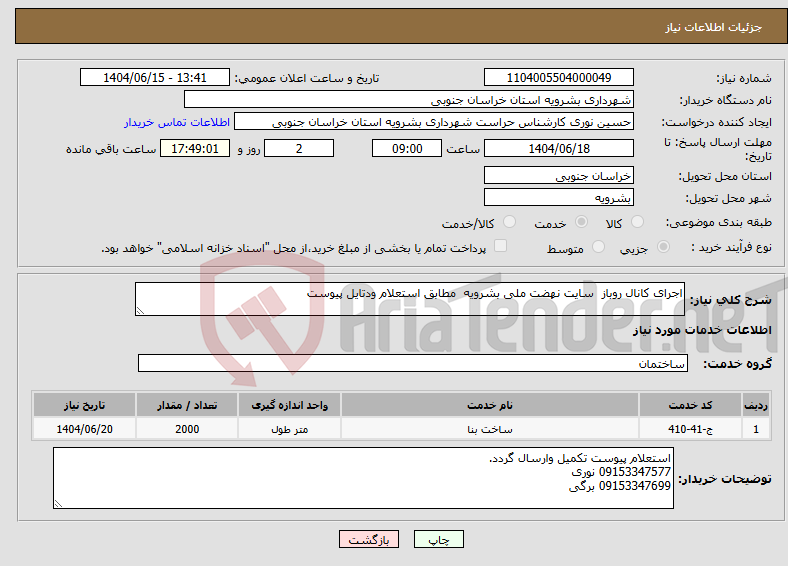788x566 pixels.
Task: Toggle the اسناد خزانه اسلامی payment checkbox
Action: pos(501,246)
